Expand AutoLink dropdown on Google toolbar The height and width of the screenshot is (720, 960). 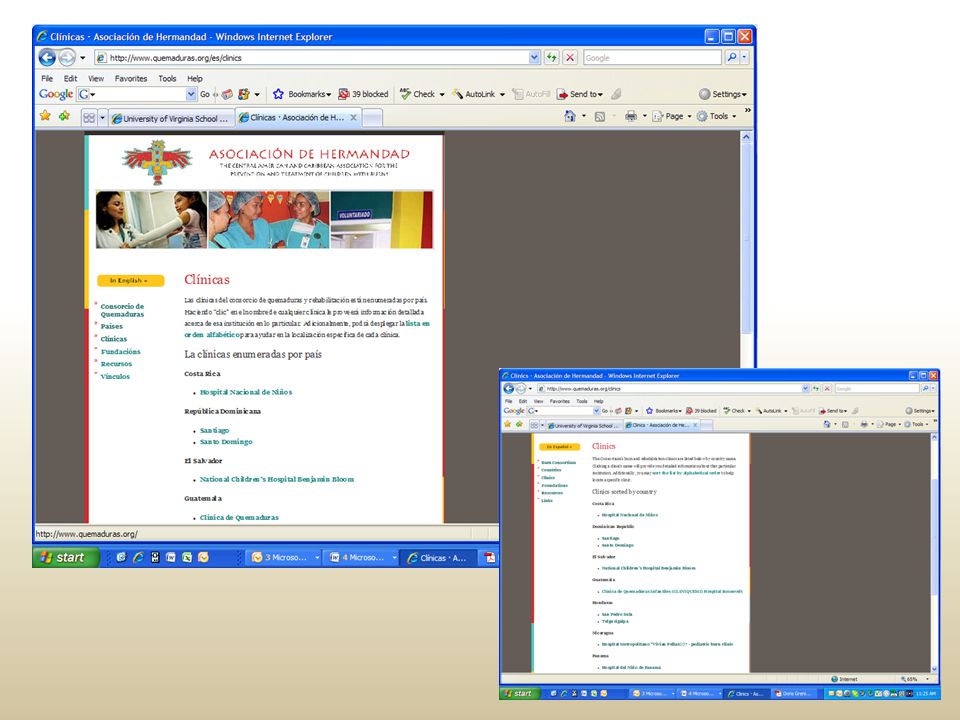(502, 94)
